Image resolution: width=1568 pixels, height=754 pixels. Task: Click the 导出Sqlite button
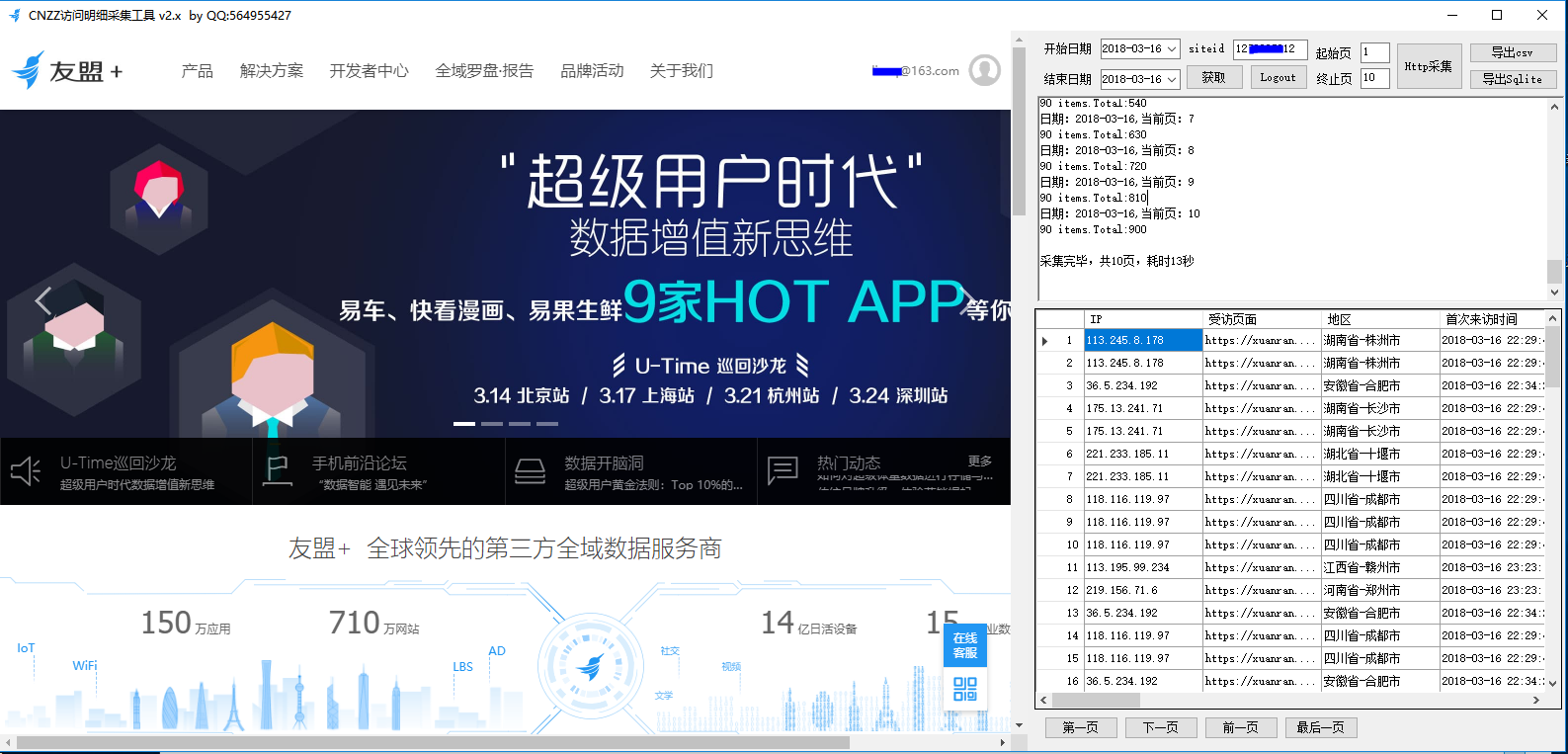[1513, 79]
